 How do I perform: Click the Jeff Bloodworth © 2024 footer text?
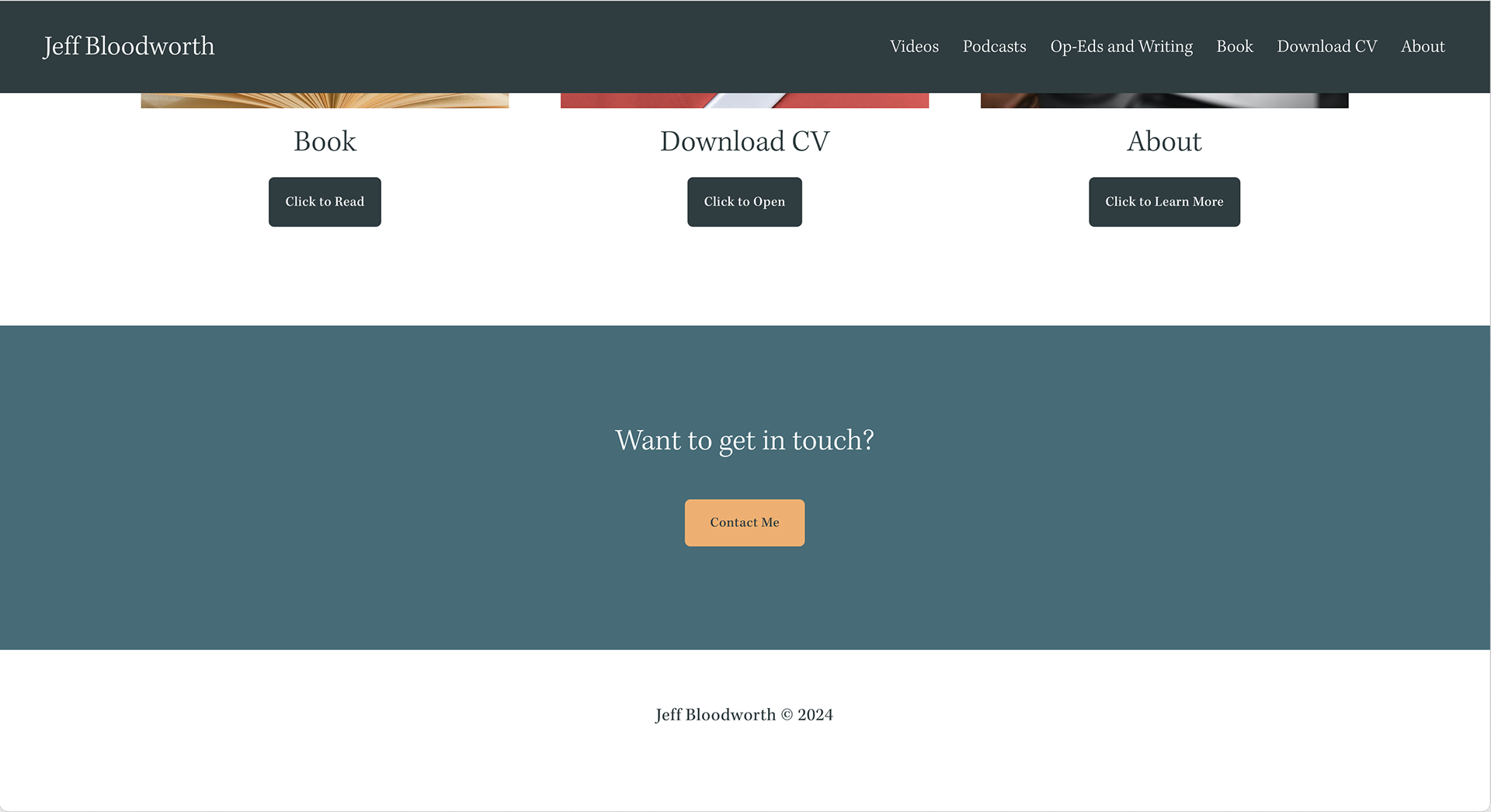(744, 715)
